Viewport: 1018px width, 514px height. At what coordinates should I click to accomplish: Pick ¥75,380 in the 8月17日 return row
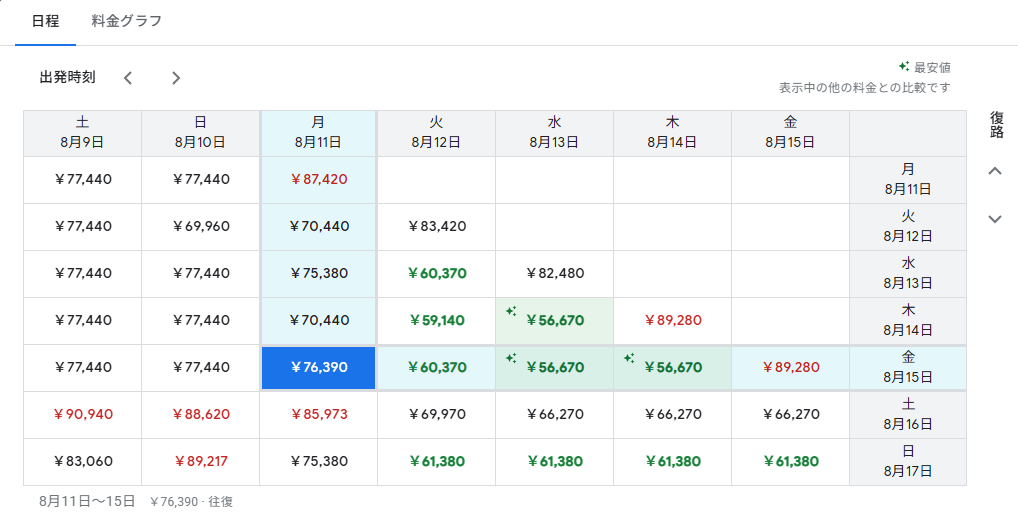(x=318, y=461)
